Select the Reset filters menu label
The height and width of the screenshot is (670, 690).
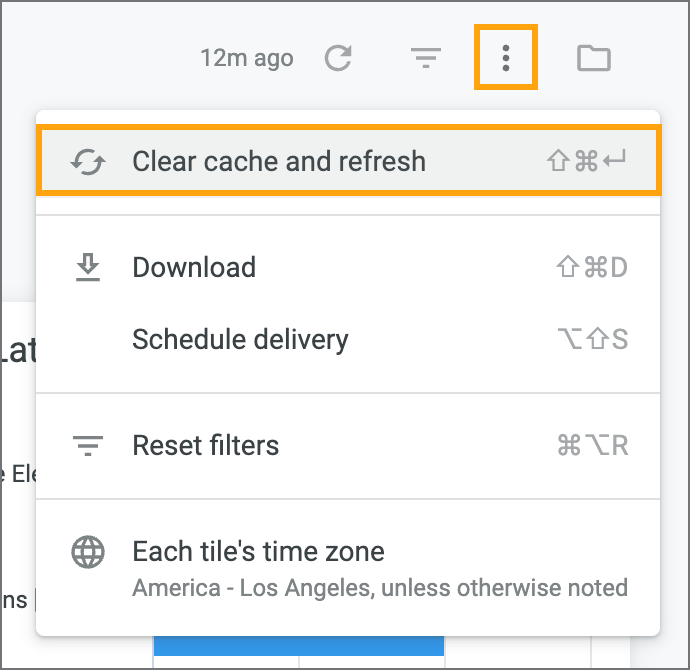(x=205, y=446)
